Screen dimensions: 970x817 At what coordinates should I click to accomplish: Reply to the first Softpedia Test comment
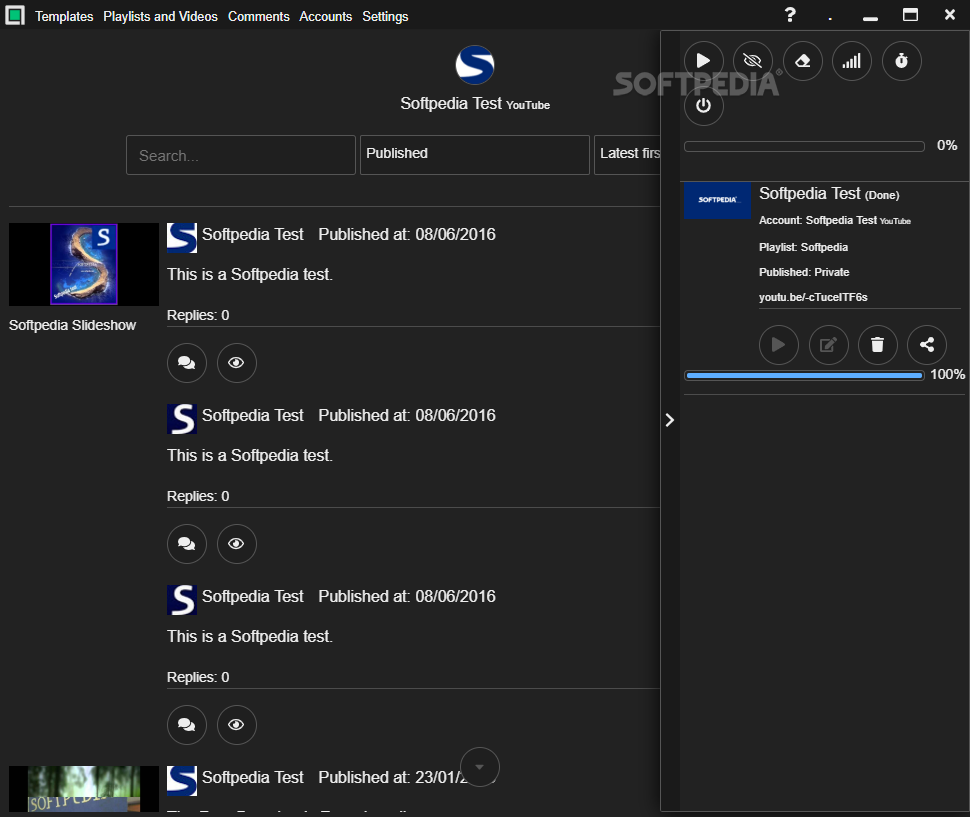coord(187,363)
